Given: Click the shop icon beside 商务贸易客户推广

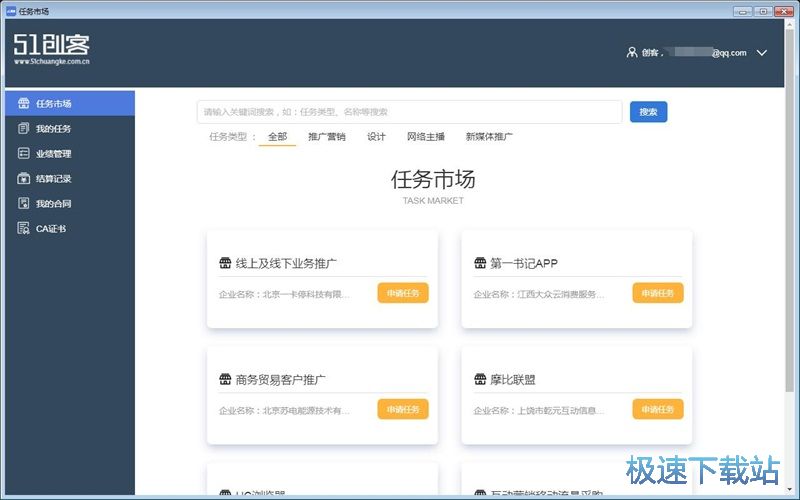Looking at the screenshot, I should (225, 379).
